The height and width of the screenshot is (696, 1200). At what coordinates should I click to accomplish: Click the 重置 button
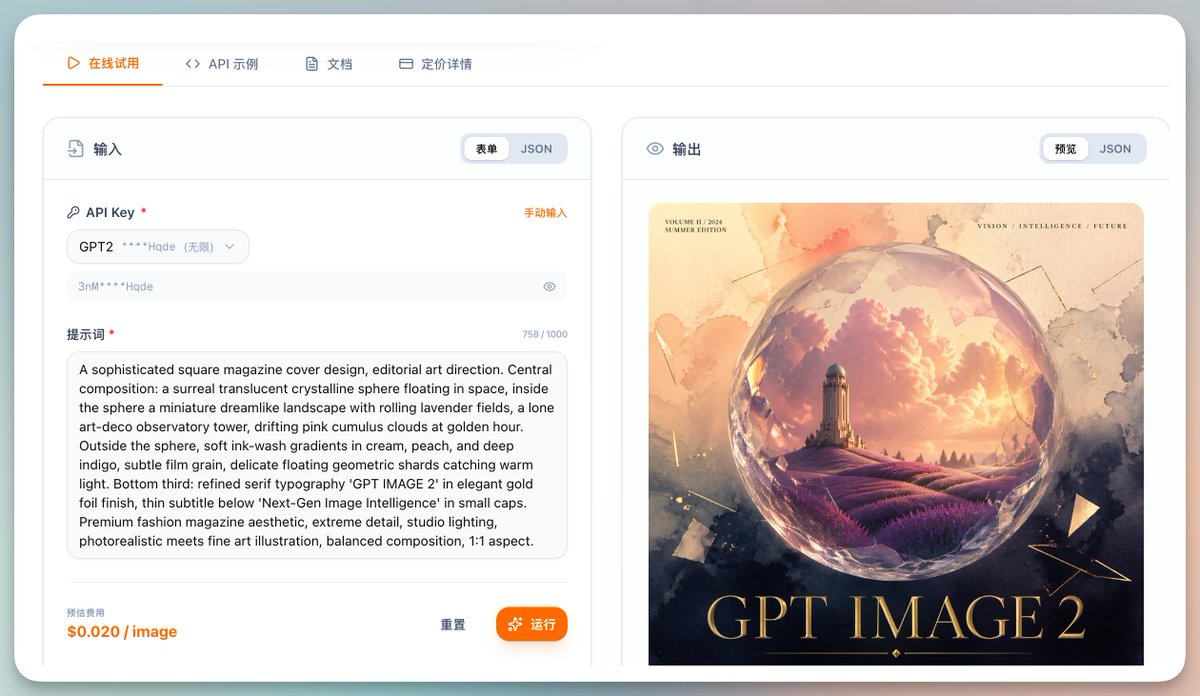453,625
